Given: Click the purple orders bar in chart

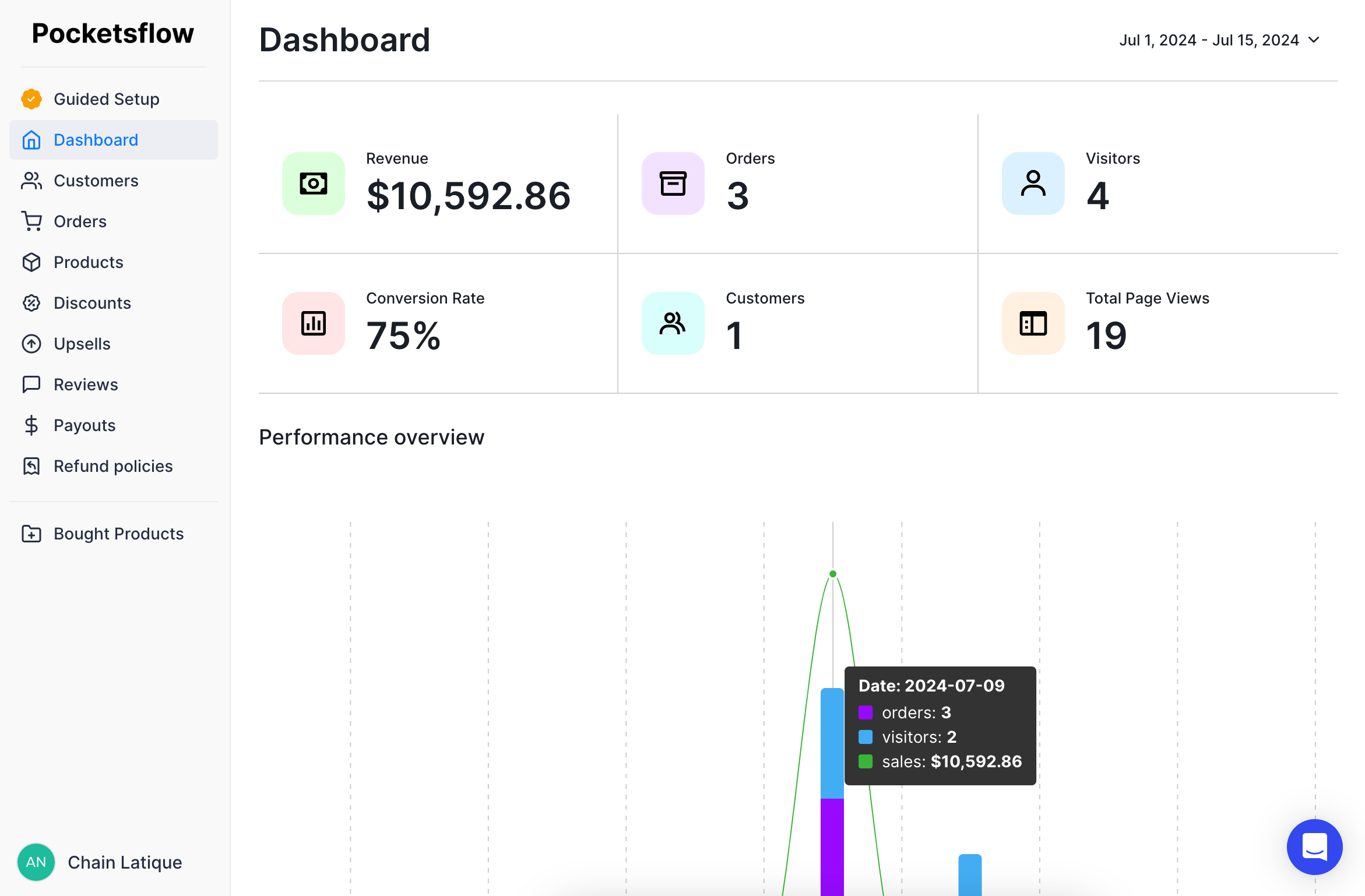Looking at the screenshot, I should coord(832,847).
